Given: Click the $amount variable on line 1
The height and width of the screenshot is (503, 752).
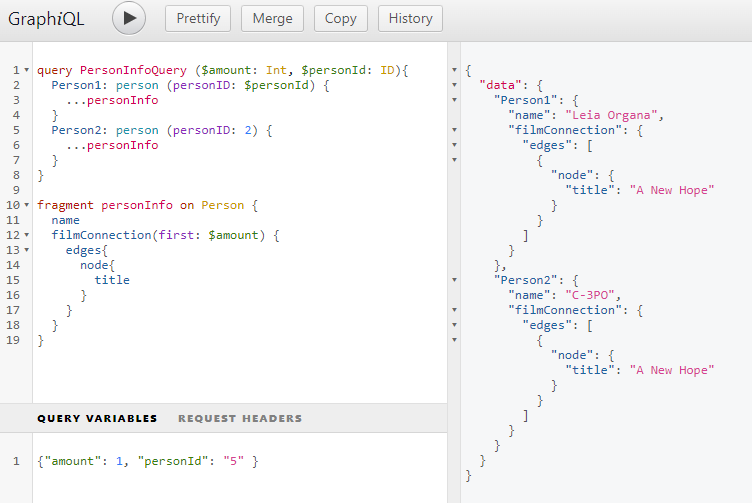Looking at the screenshot, I should (226, 70).
